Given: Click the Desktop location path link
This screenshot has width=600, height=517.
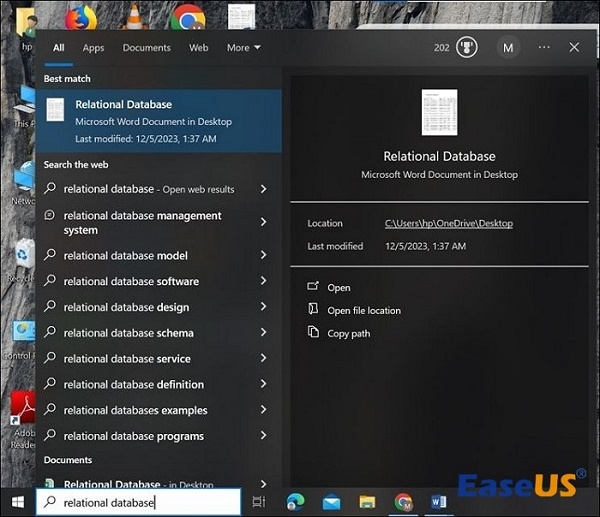Looking at the screenshot, I should (448, 223).
